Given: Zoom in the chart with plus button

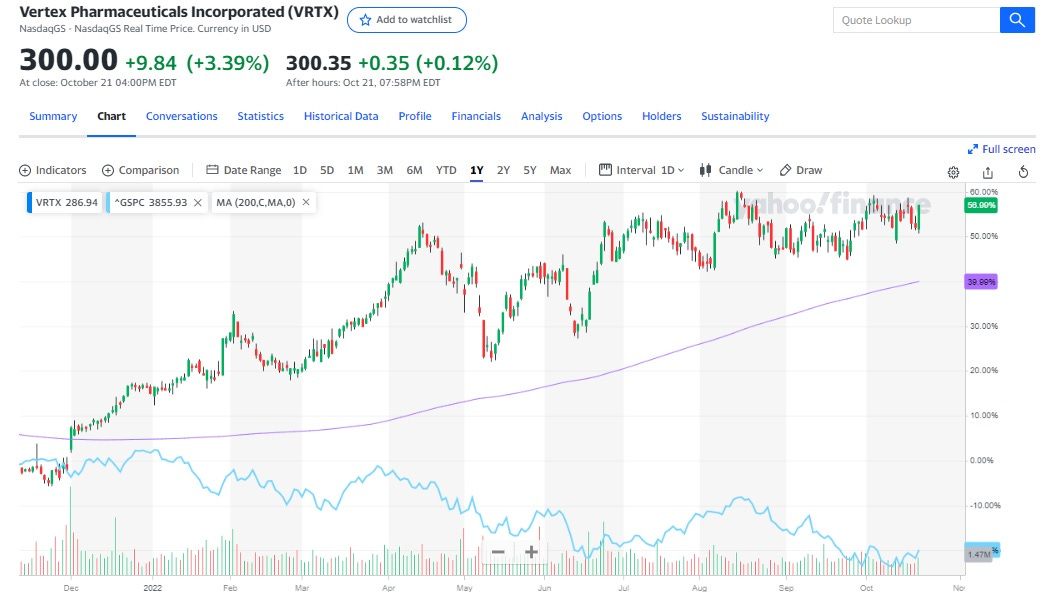Looking at the screenshot, I should (531, 552).
